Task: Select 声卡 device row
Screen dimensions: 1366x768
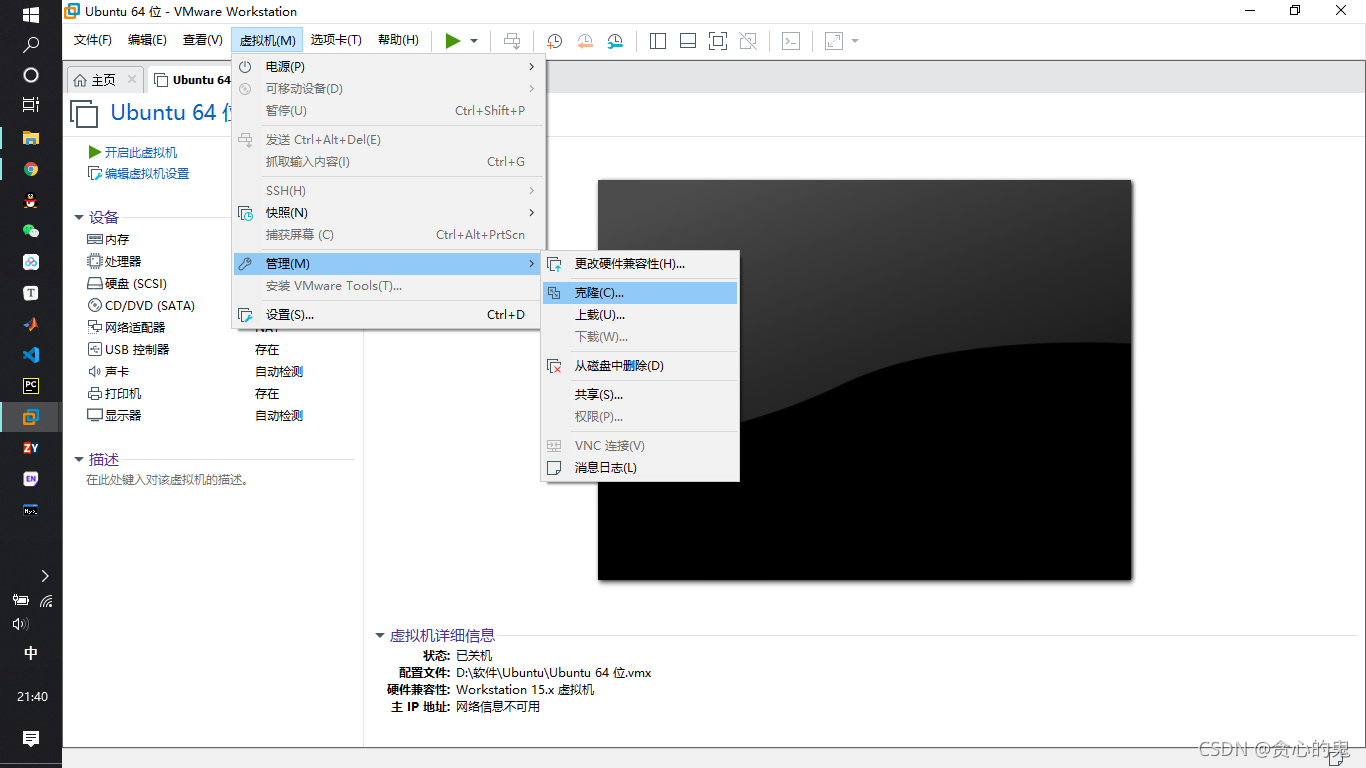Action: click(x=117, y=372)
